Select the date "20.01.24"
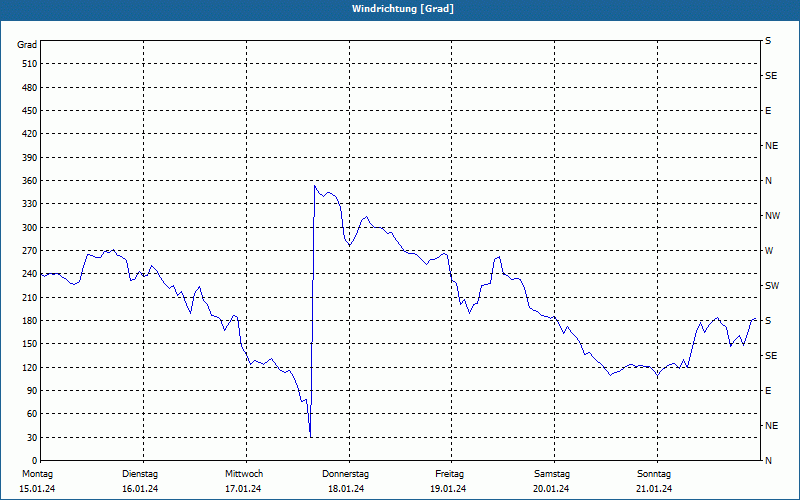Image resolution: width=800 pixels, height=500 pixels. 551,489
